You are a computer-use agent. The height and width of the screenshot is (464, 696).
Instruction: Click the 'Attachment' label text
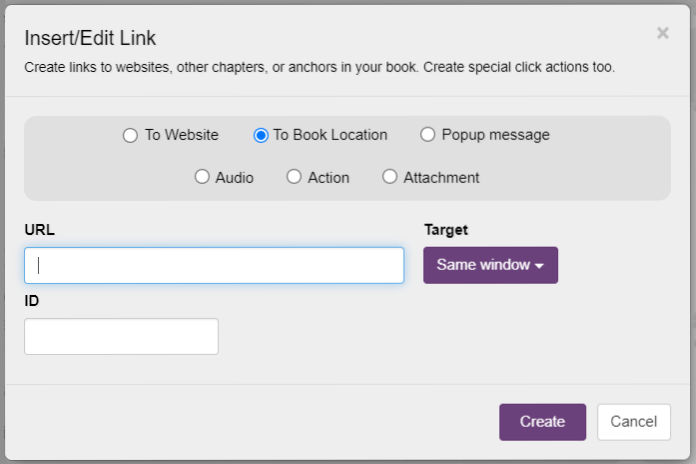tap(441, 178)
